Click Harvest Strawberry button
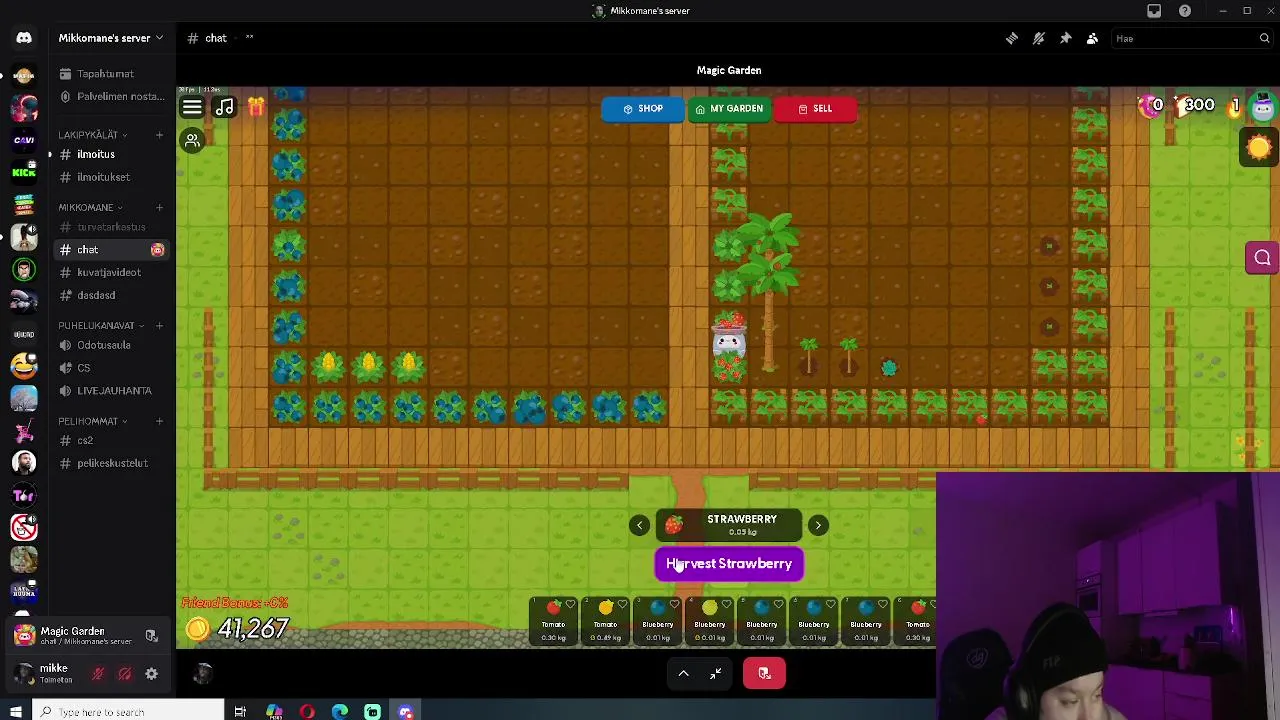 click(729, 564)
